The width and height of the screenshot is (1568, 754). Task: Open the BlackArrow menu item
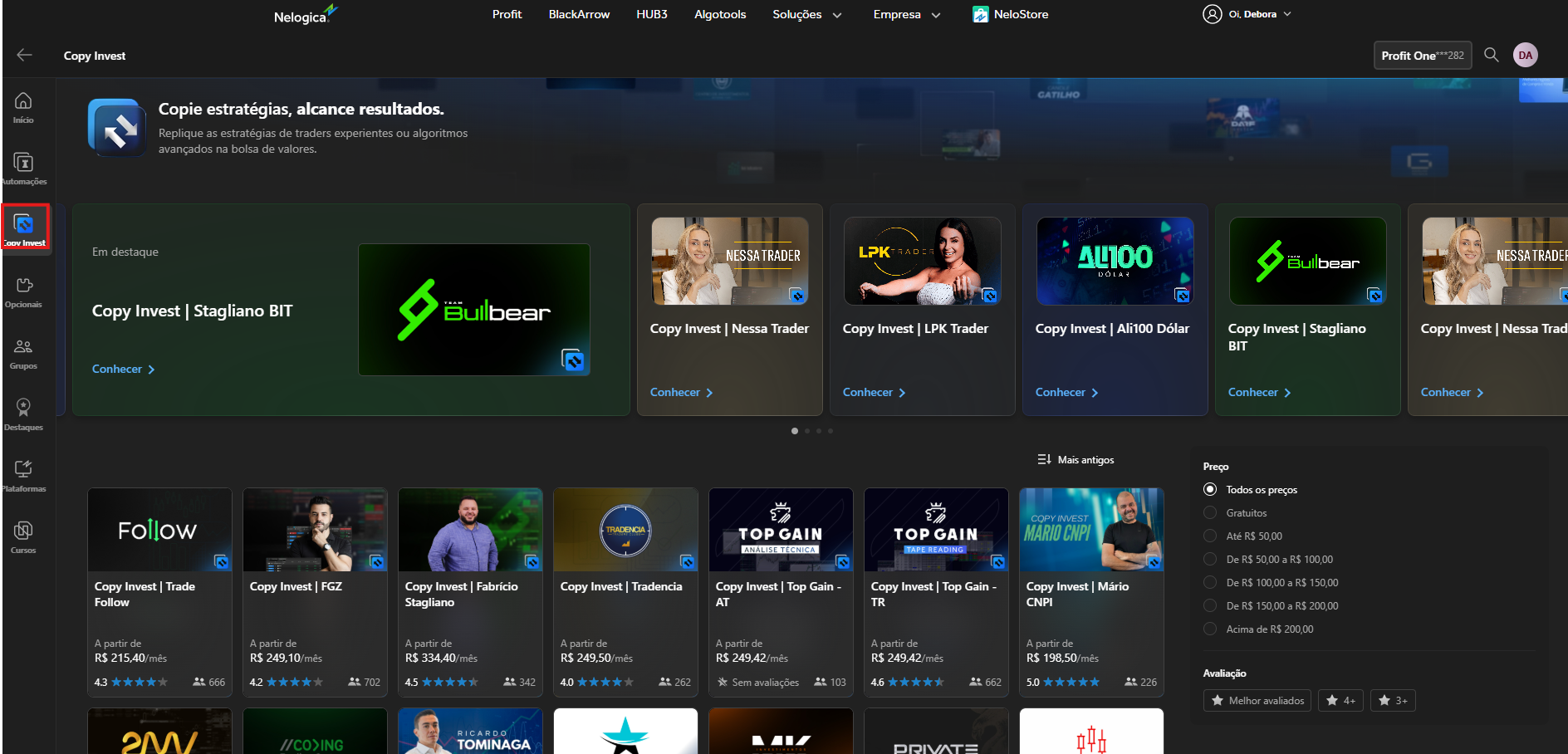pyautogui.click(x=579, y=14)
